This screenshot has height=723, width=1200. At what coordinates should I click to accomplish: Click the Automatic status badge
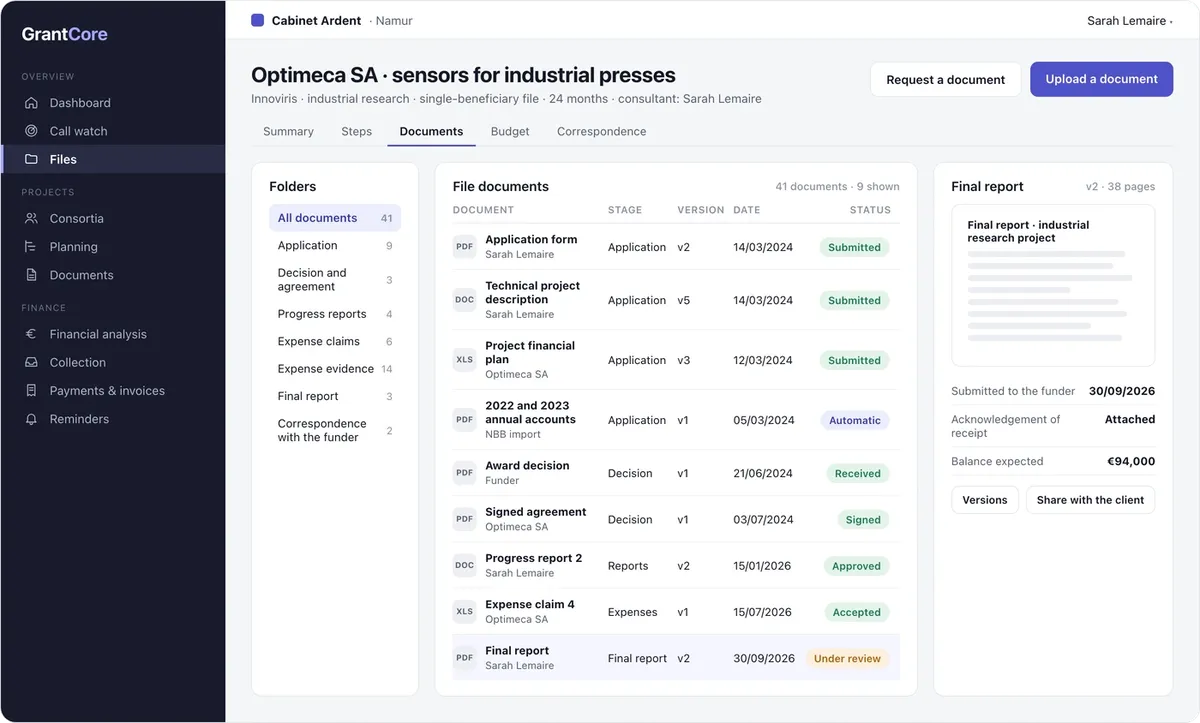coord(855,421)
